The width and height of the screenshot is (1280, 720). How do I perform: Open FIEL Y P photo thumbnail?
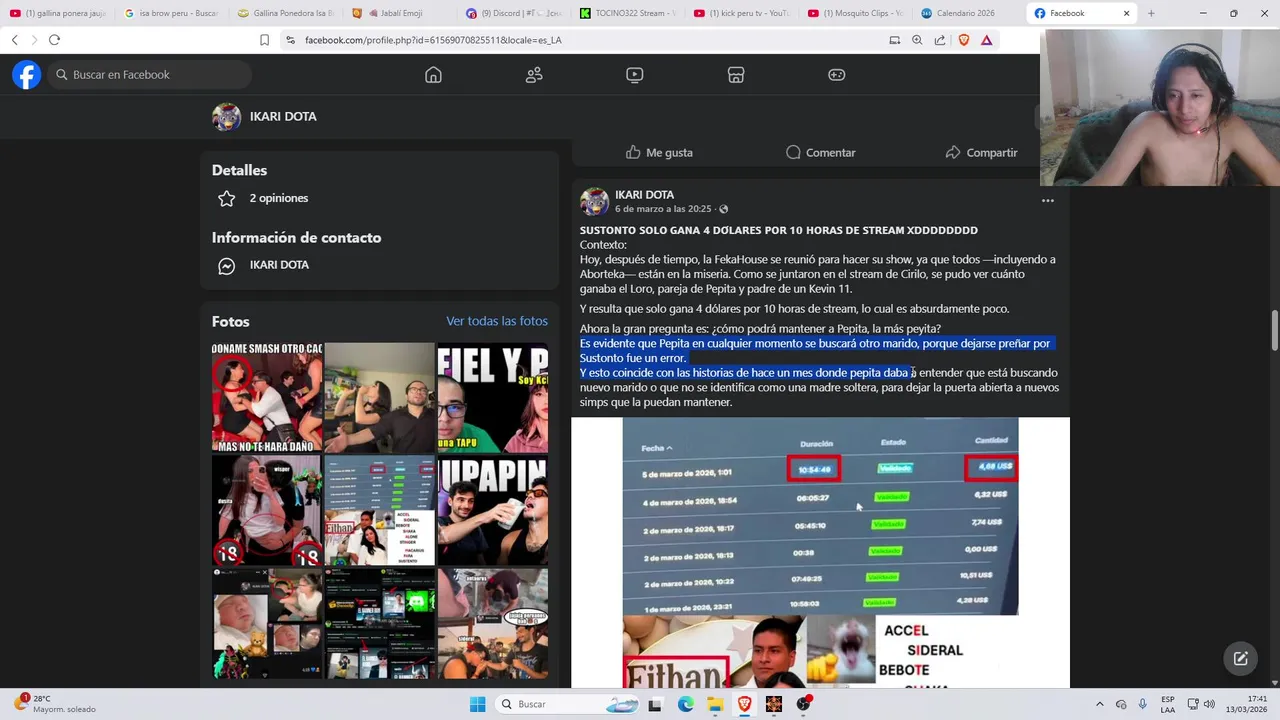pyautogui.click(x=492, y=398)
